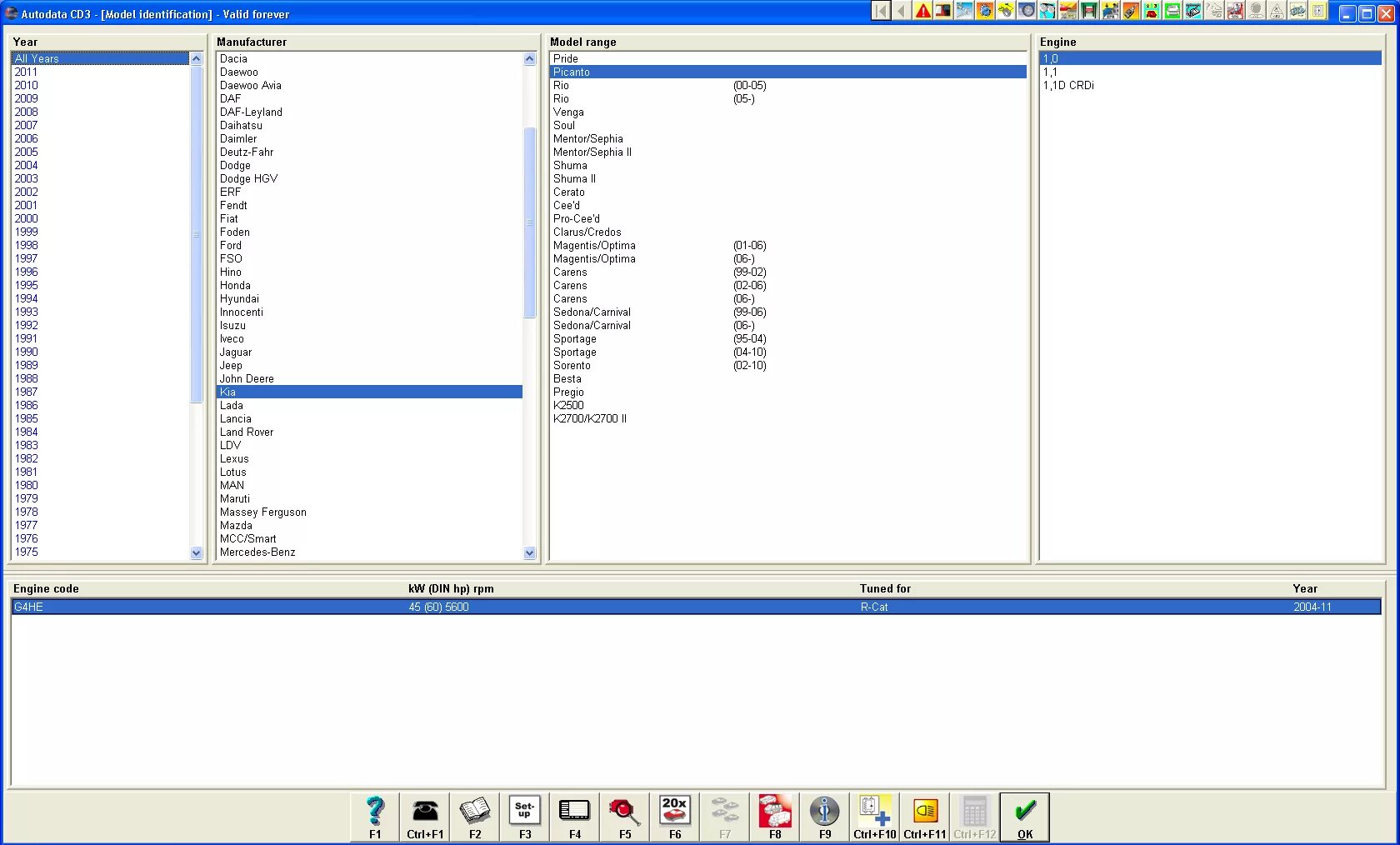This screenshot has width=1400, height=845.
Task: Choose Lexus from the Manufacturer list
Action: click(369, 459)
